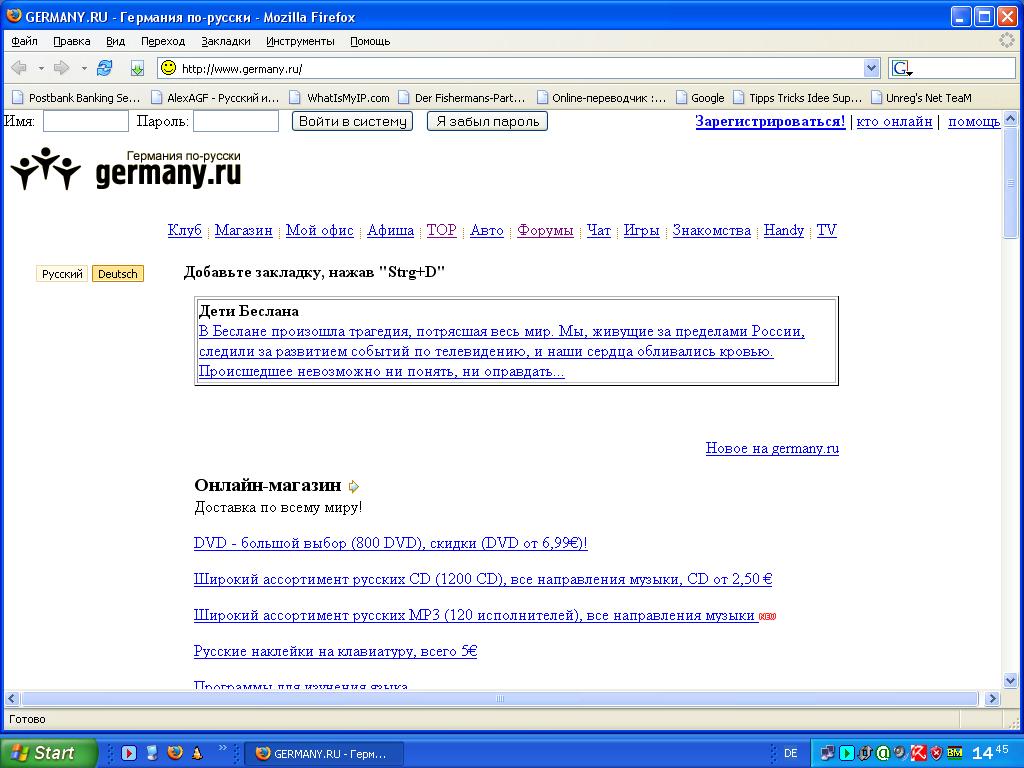
Task: Open the Windows Start menu
Action: click(48, 753)
